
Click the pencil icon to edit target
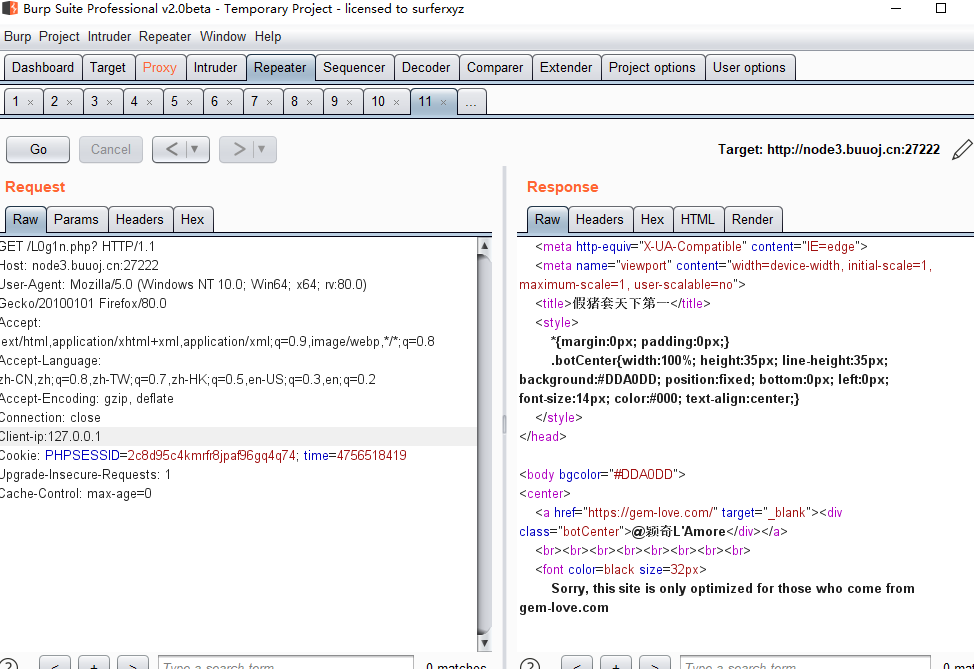(961, 149)
